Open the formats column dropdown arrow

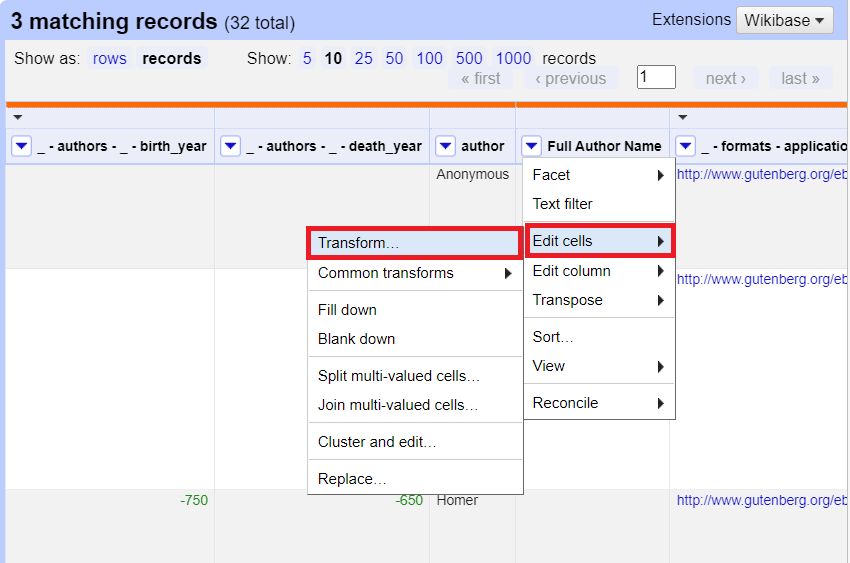(685, 147)
